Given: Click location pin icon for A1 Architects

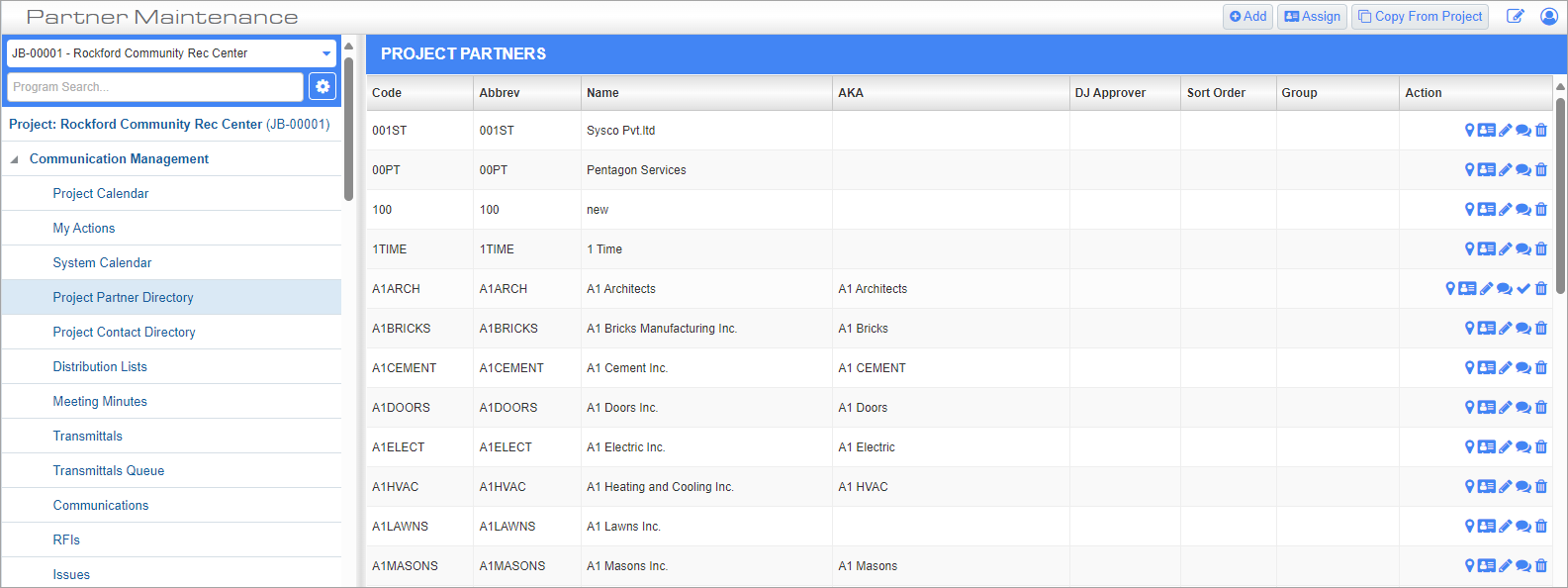Looking at the screenshot, I should [x=1450, y=288].
